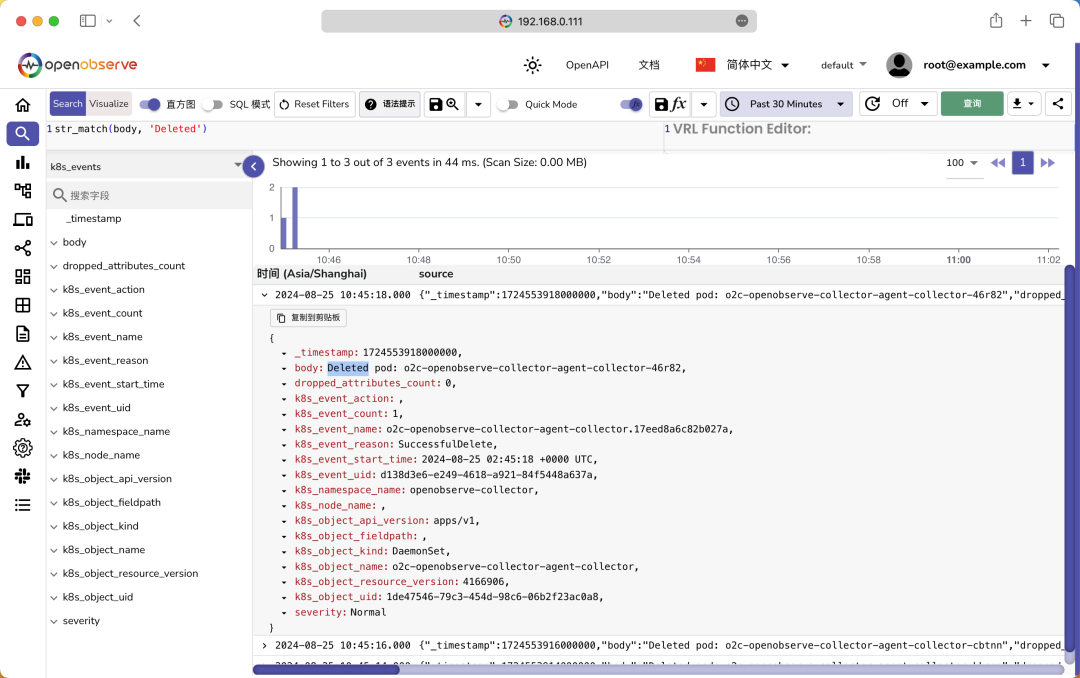
Task: Open the functions dropdown arrow
Action: coord(704,104)
